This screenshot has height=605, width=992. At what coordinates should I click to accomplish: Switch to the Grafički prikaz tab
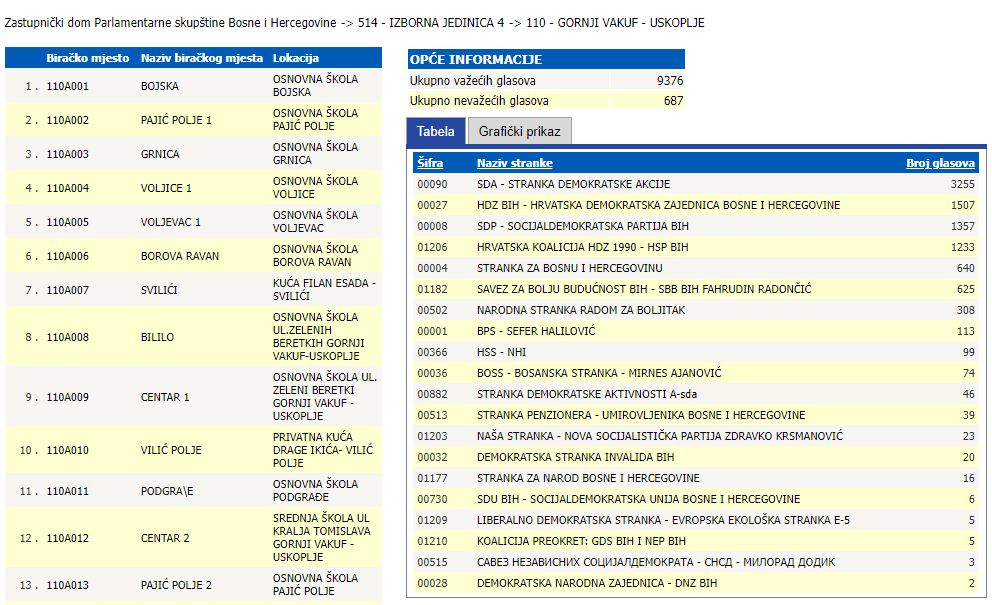coord(519,131)
